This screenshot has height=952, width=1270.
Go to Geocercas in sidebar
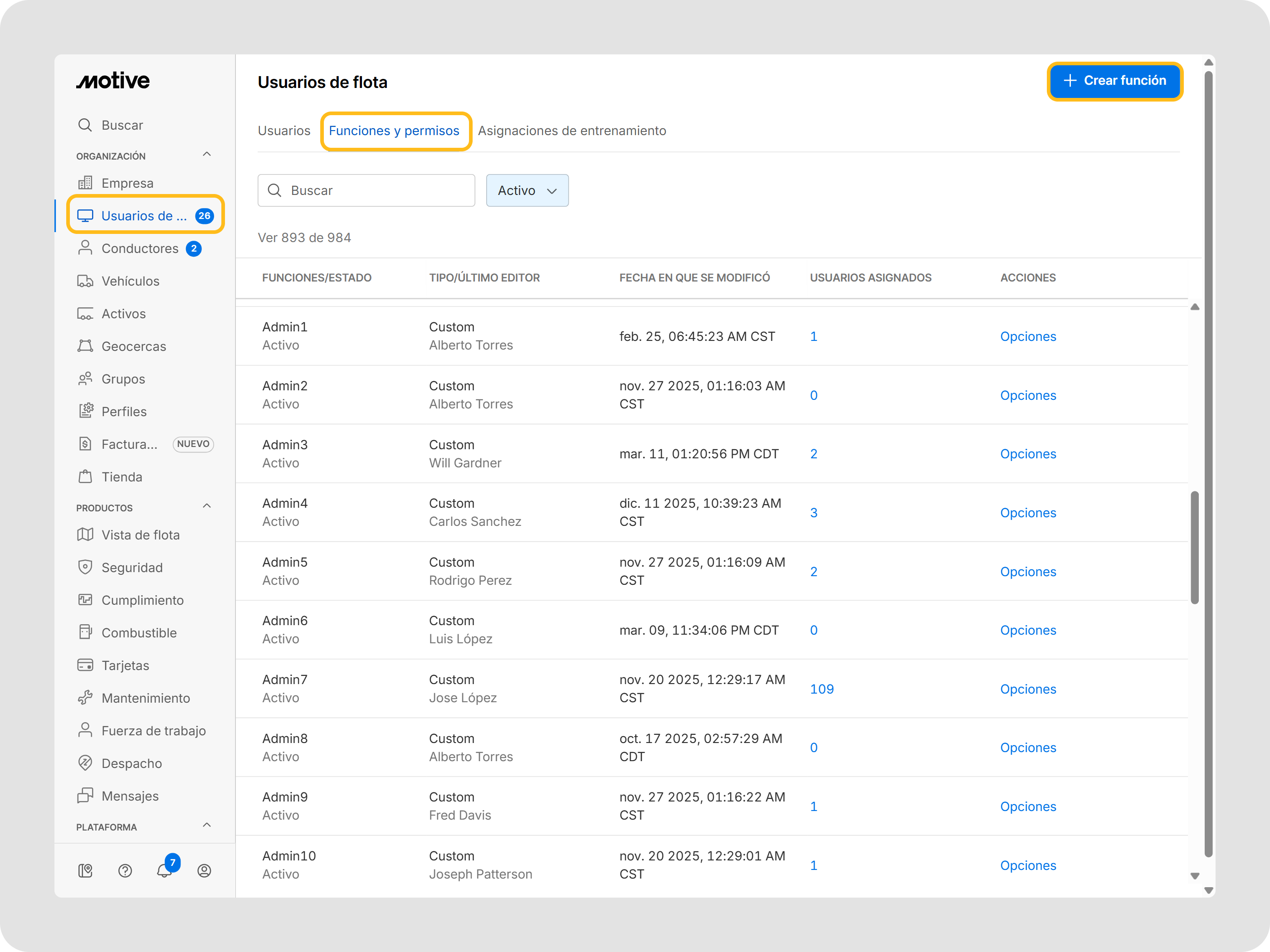point(133,346)
